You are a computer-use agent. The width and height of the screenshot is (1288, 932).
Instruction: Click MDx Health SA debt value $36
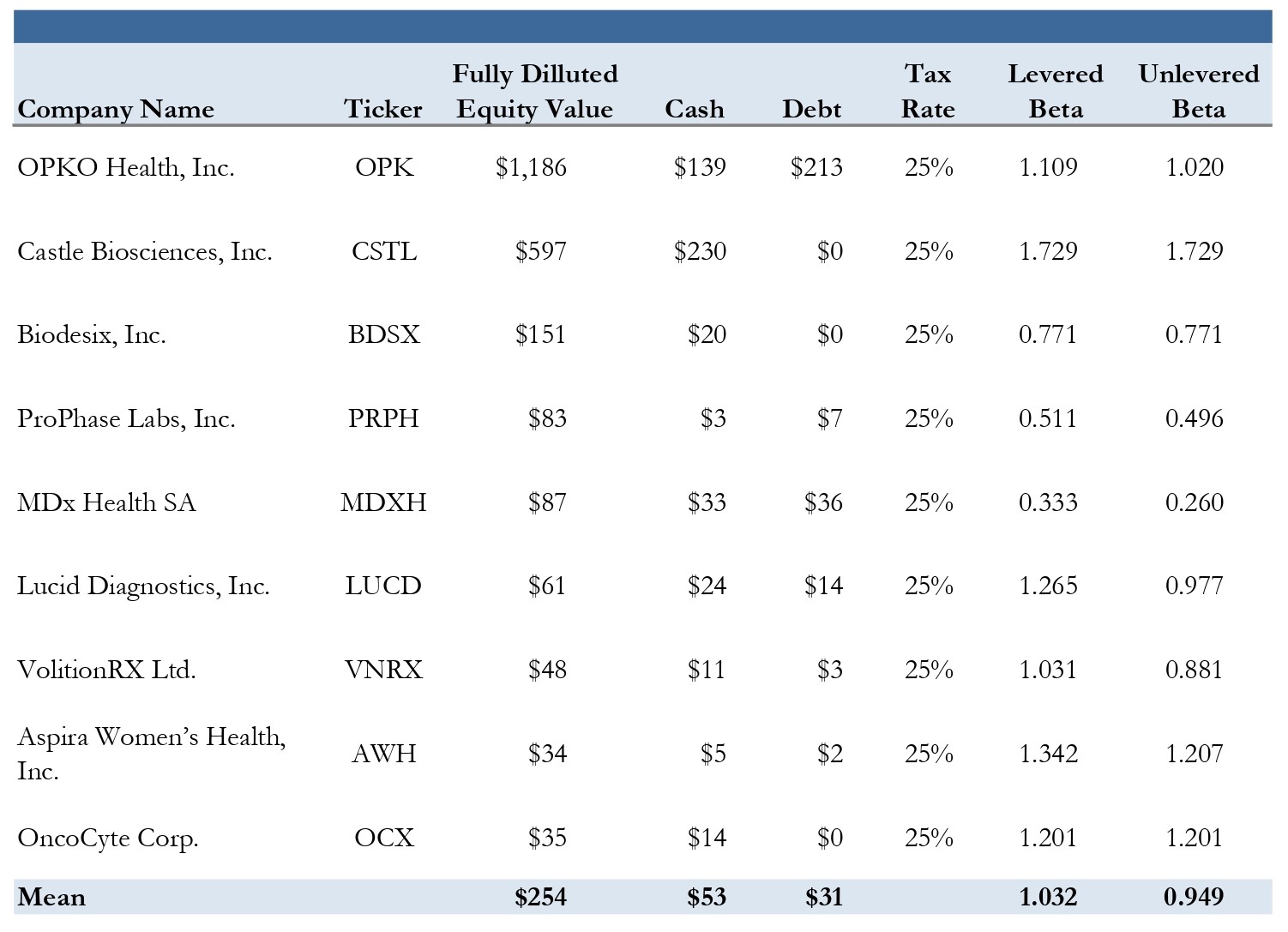pos(823,502)
